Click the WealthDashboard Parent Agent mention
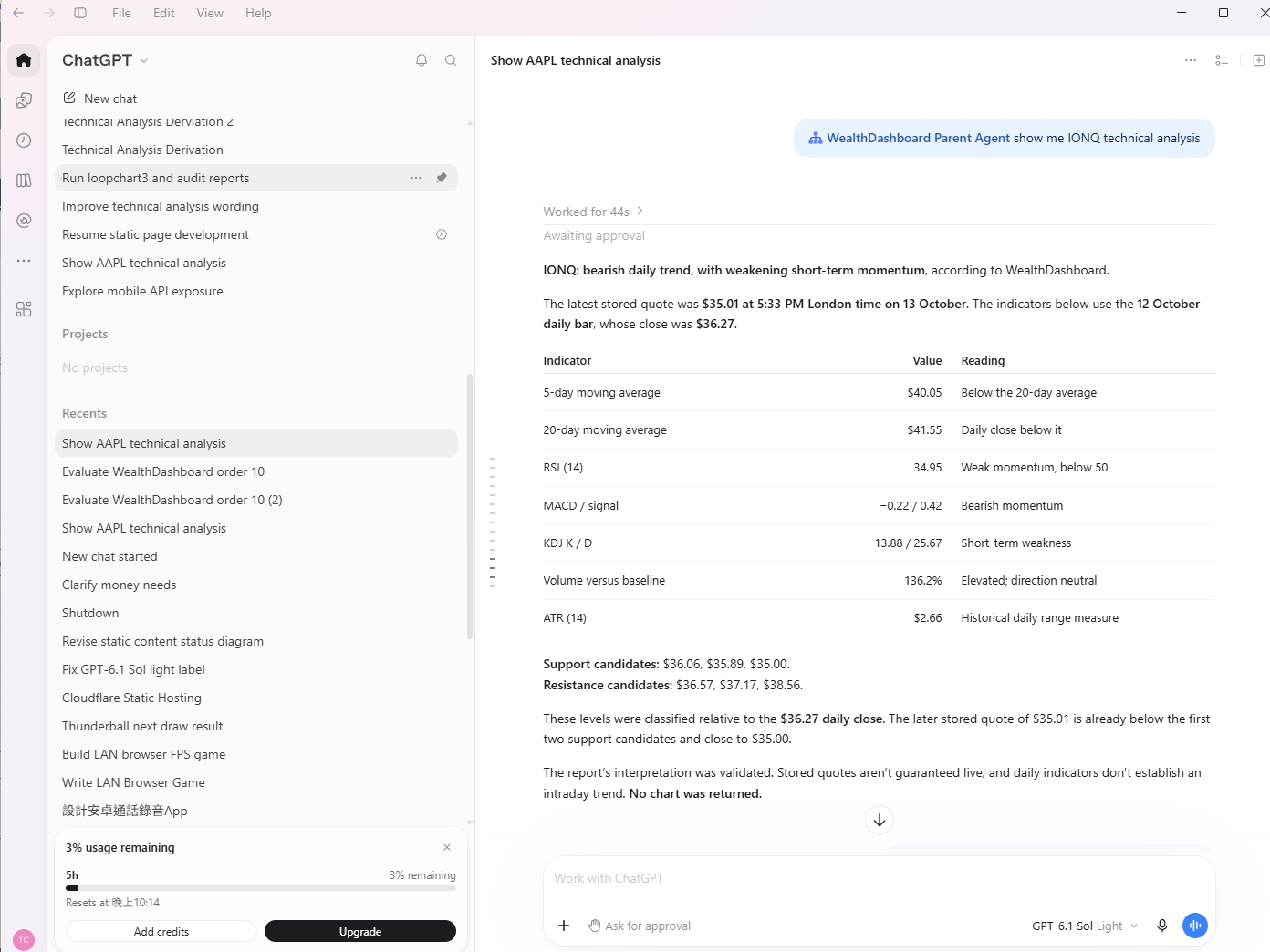Screen dimensions: 1270x952 coord(909,138)
